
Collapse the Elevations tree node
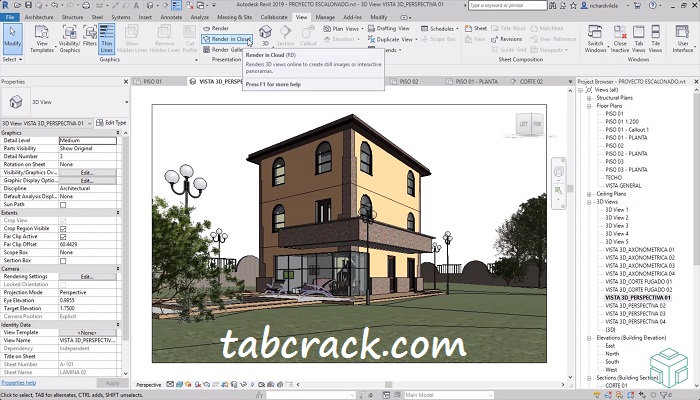[589, 338]
